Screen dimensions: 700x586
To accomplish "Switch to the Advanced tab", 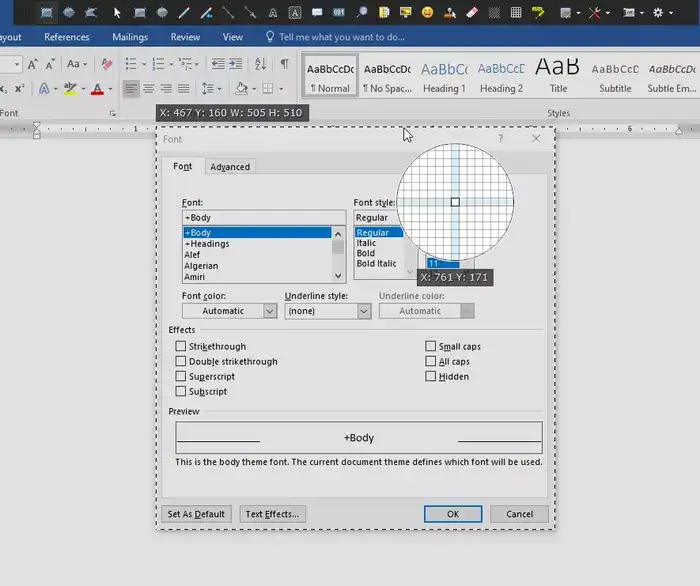I will [230, 167].
